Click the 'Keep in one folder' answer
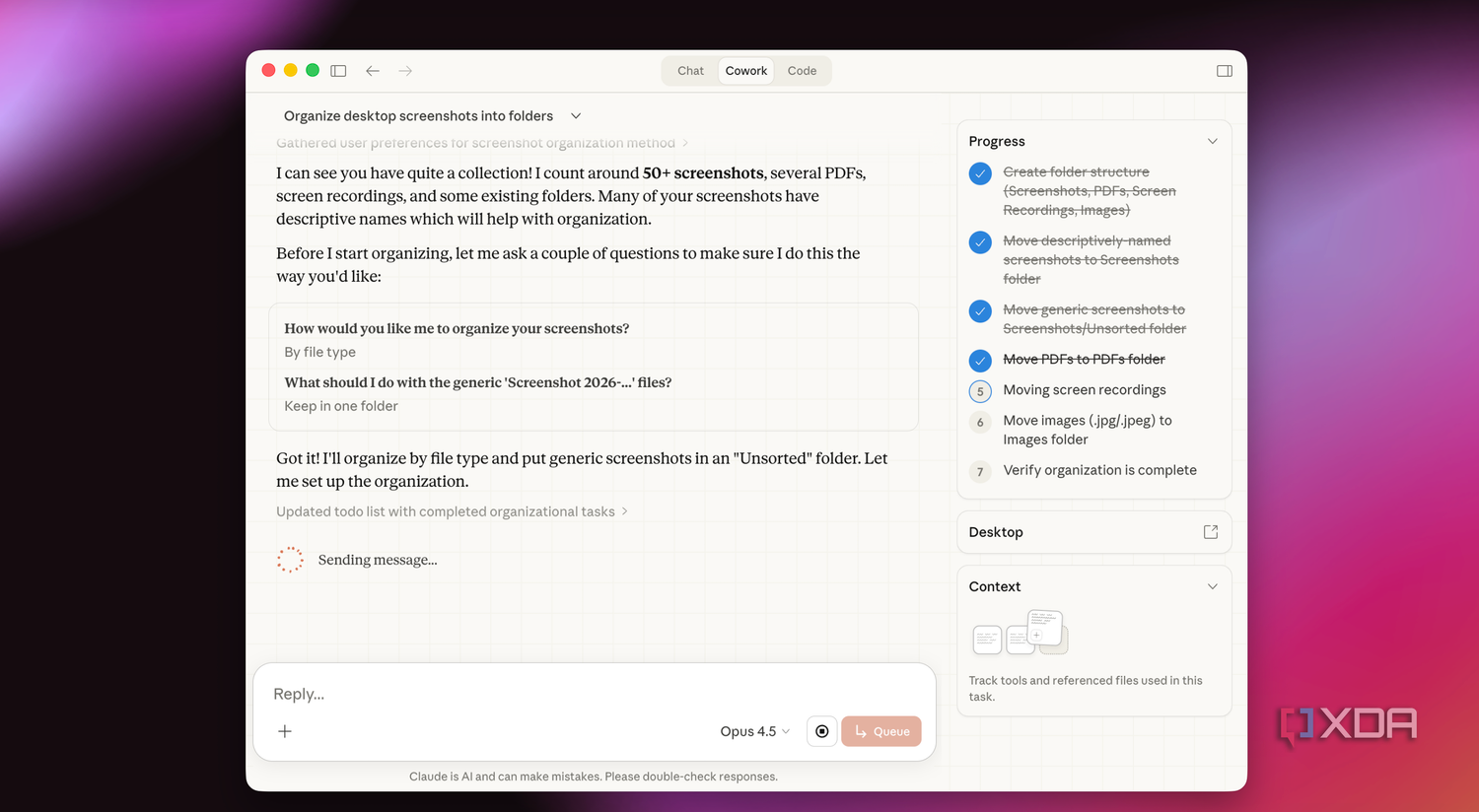The height and width of the screenshot is (812, 1479). 341,406
